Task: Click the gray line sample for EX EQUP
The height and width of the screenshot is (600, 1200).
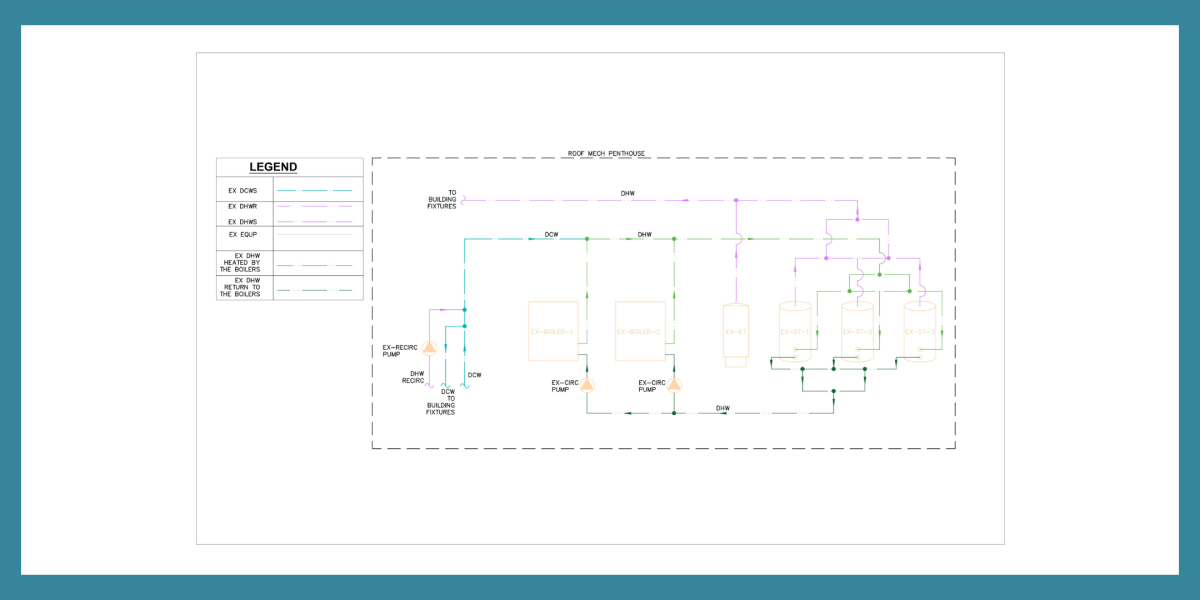Action: pyautogui.click(x=314, y=234)
